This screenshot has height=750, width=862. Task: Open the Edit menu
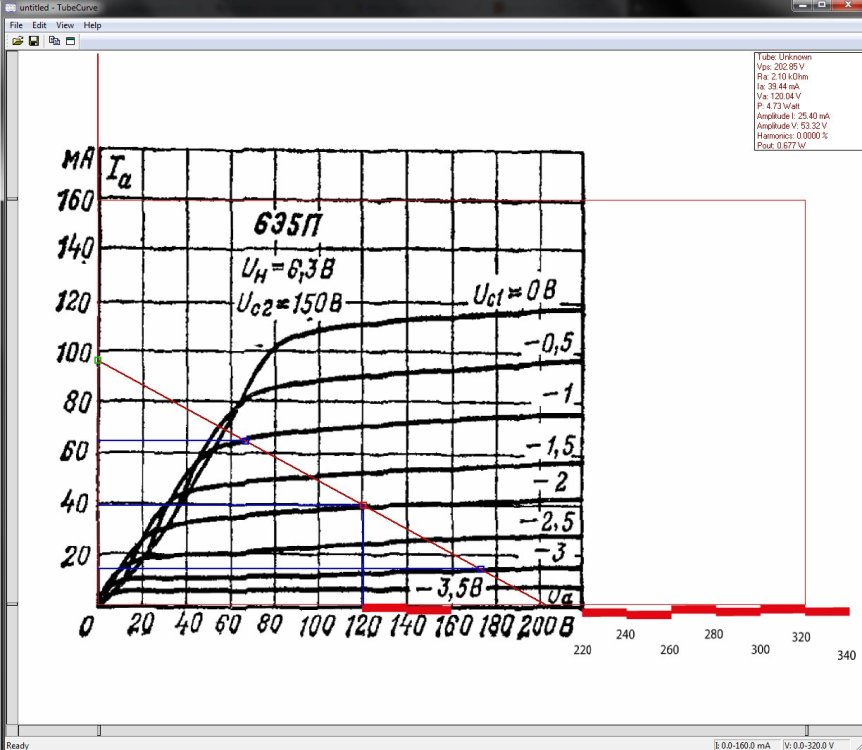tap(39, 24)
